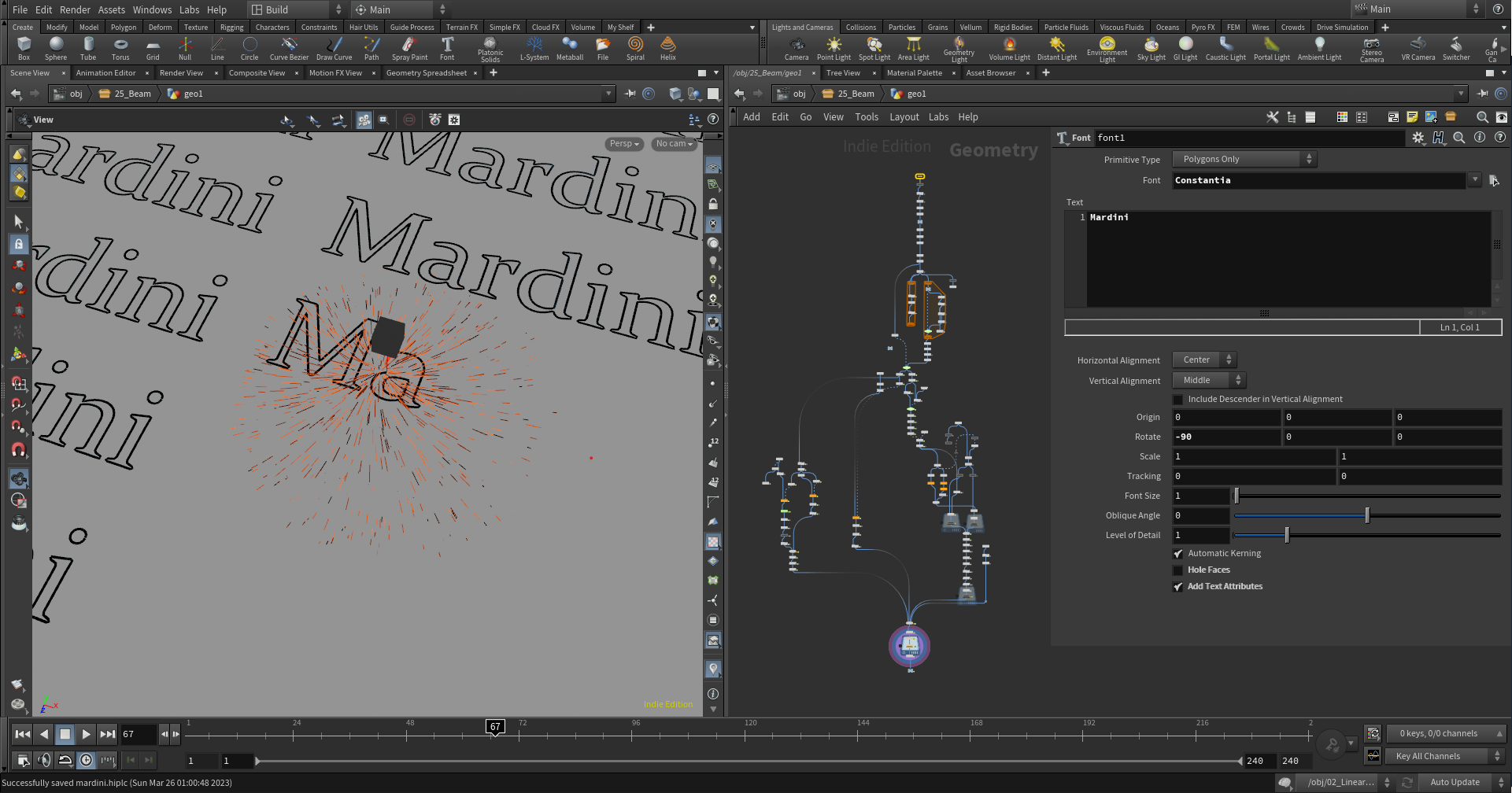Open the Key All Channels dropdown
The image size is (1512, 793).
[x=1445, y=756]
